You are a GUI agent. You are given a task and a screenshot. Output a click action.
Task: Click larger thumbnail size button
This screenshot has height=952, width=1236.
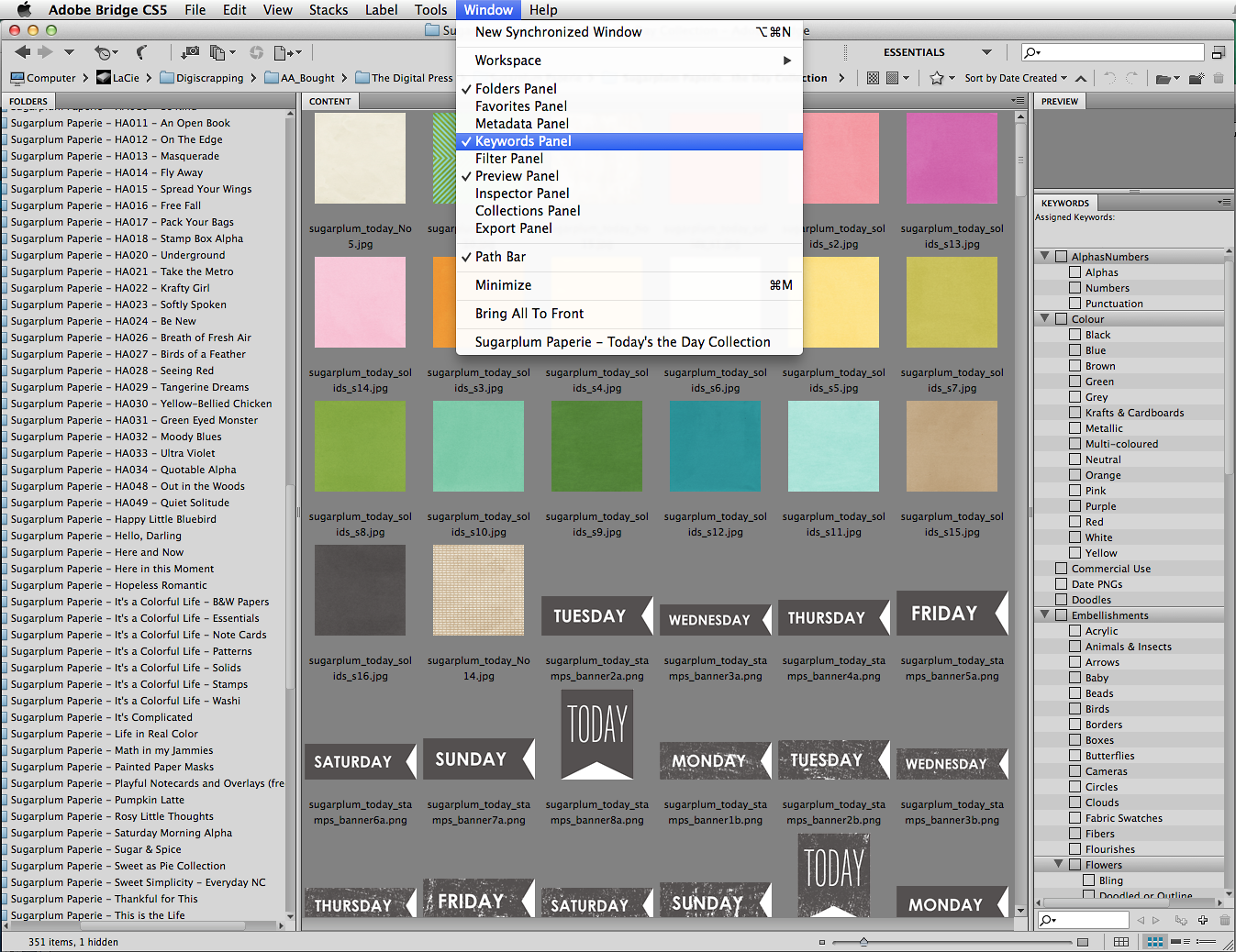(1083, 942)
